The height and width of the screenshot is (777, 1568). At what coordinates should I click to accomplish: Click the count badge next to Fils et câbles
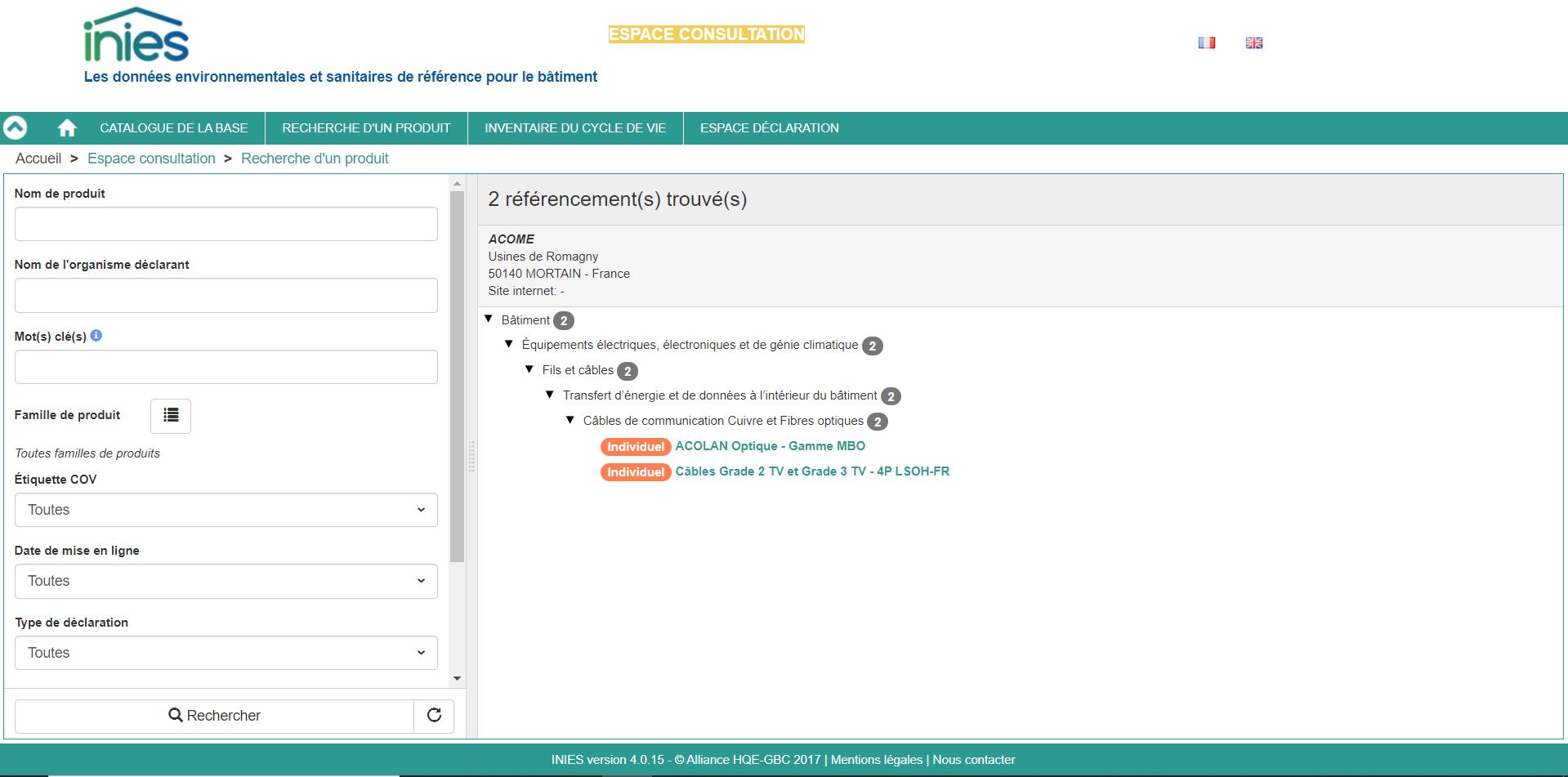pyautogui.click(x=628, y=372)
